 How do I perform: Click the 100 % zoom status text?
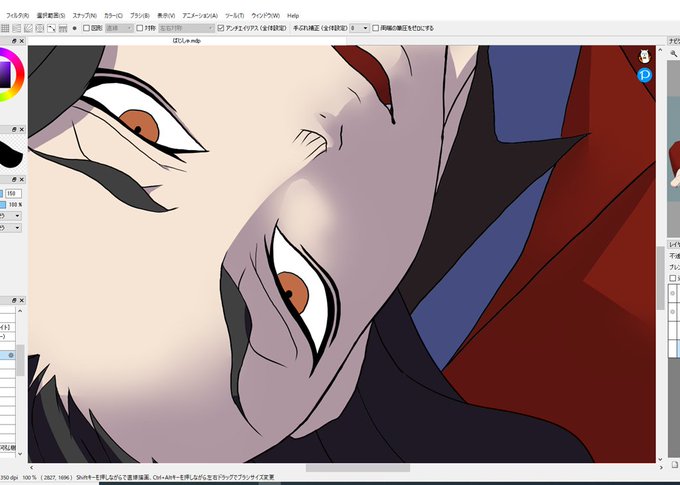click(x=29, y=478)
